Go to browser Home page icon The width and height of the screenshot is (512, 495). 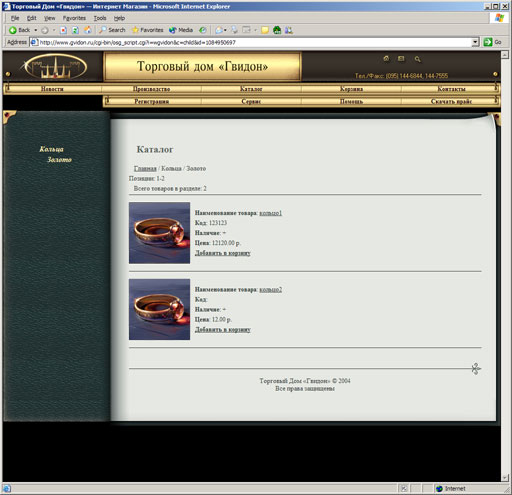click(88, 30)
